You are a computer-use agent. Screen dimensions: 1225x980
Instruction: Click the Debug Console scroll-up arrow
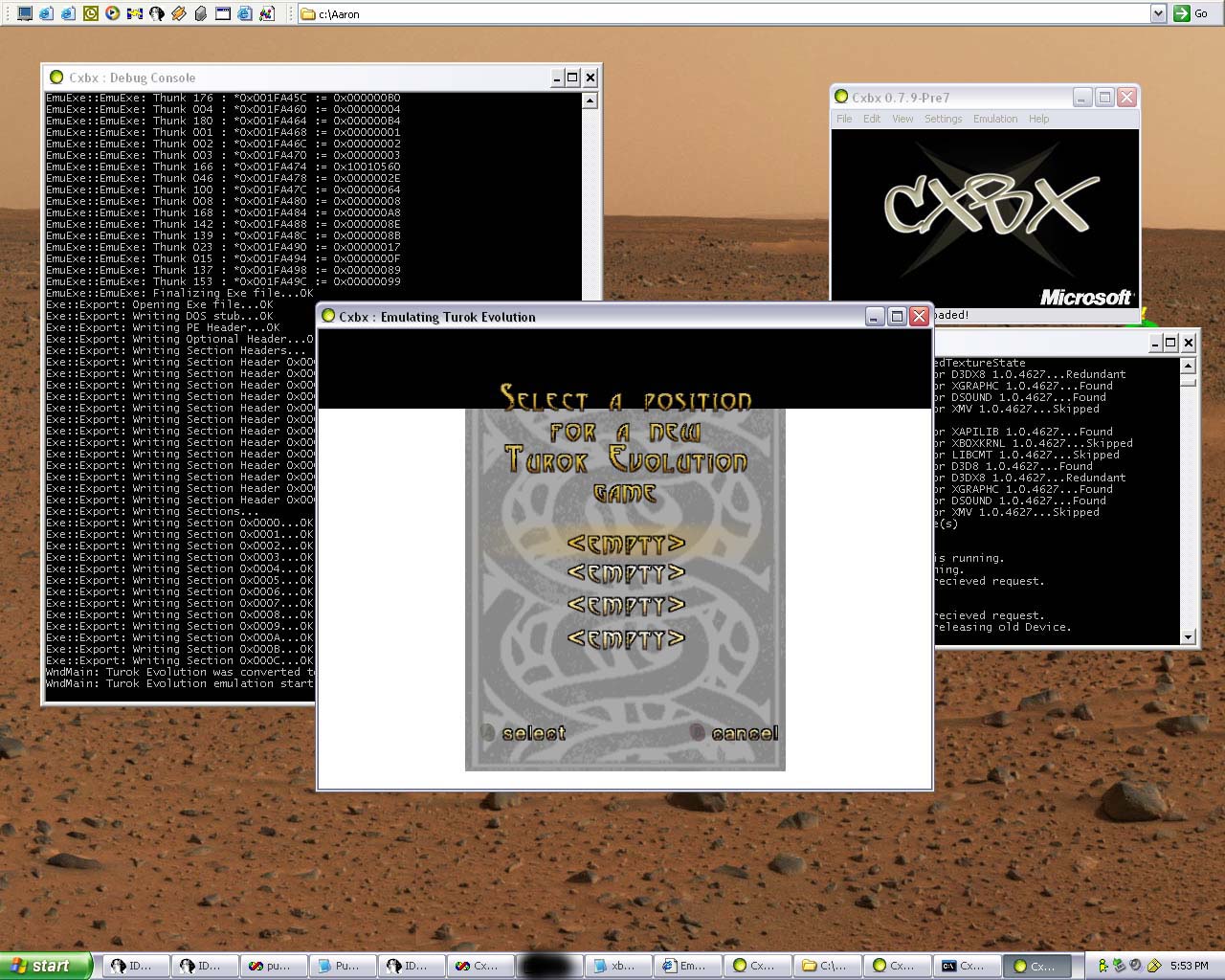[590, 100]
